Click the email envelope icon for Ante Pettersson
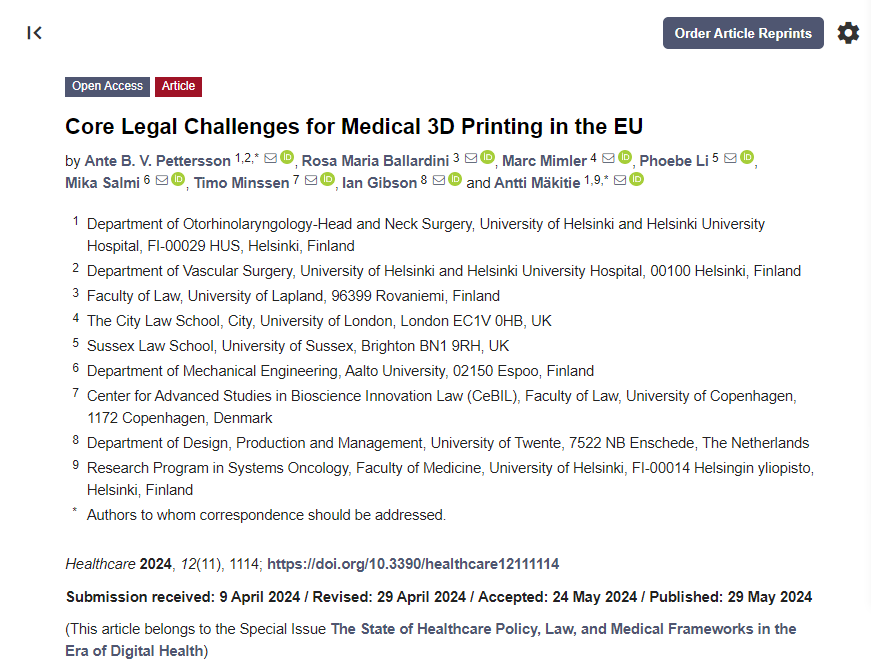This screenshot has width=871, height=665. 270,158
